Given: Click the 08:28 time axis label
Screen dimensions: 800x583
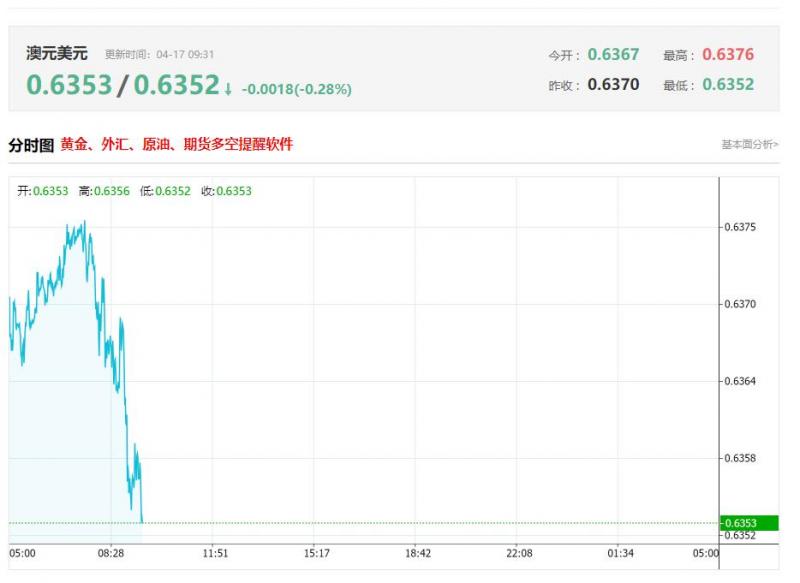Looking at the screenshot, I should tap(111, 553).
